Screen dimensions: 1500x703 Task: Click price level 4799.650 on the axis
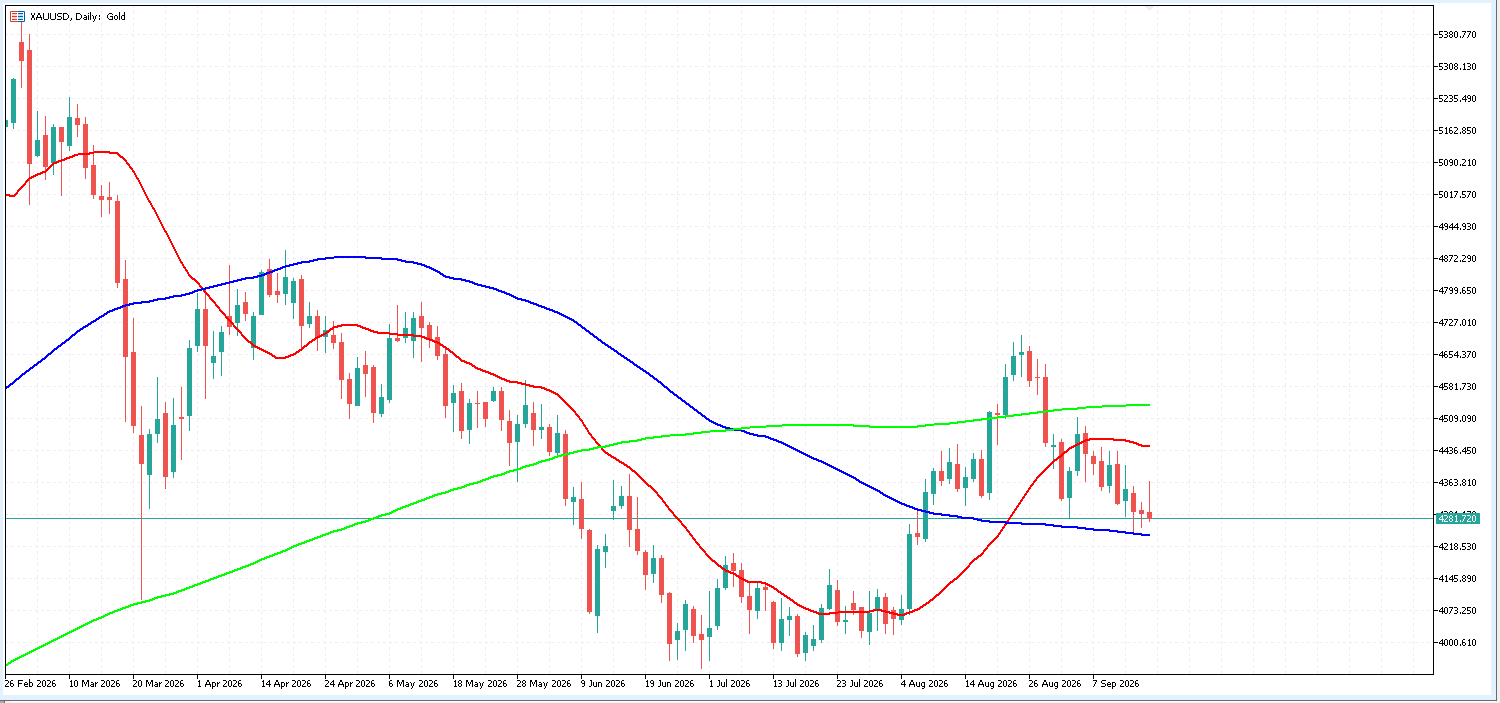point(1456,291)
